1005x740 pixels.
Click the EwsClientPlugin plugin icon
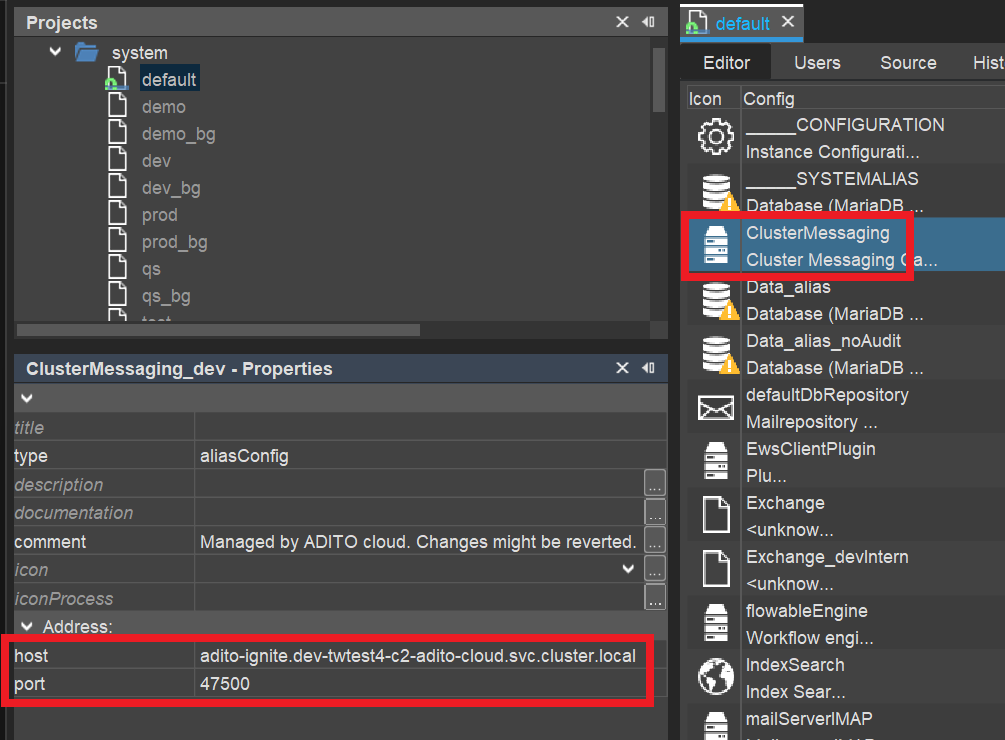point(715,460)
